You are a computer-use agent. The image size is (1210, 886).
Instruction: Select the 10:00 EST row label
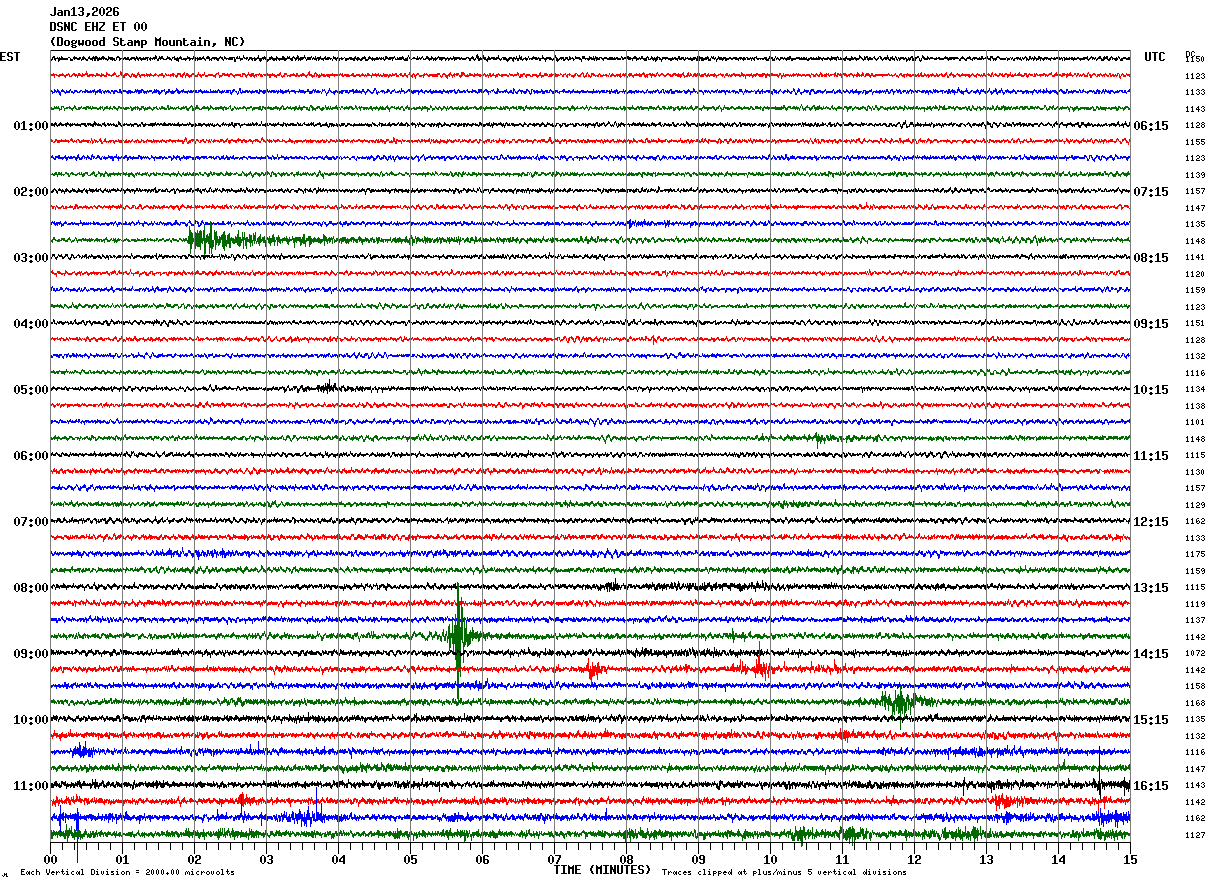31,720
